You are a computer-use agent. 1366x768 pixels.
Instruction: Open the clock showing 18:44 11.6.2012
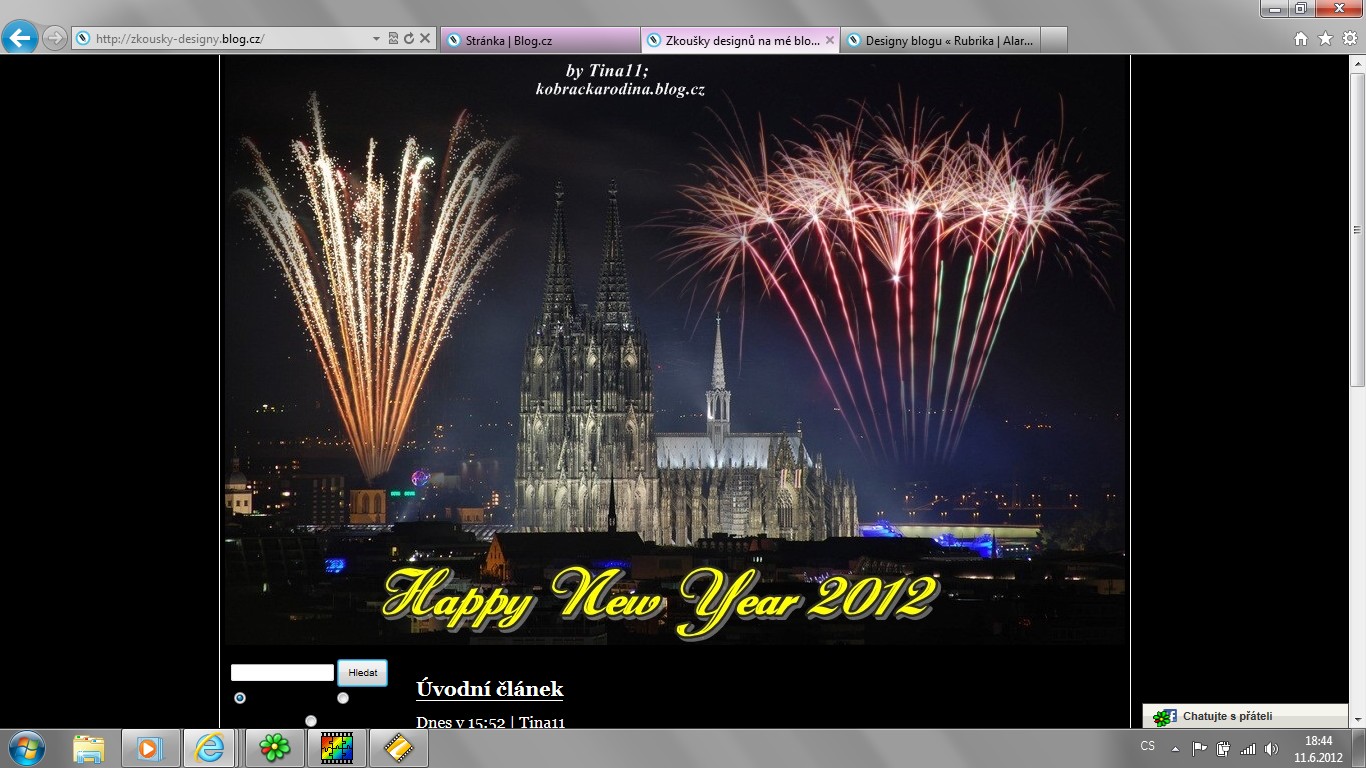coord(1319,748)
